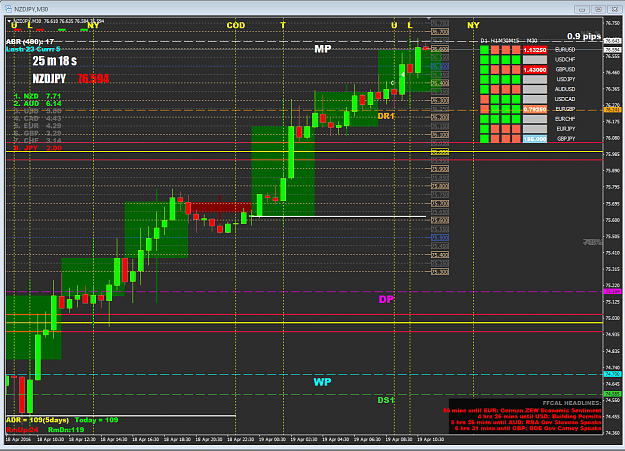Image resolution: width=625 pixels, height=451 pixels.
Task: Click the FFCAL HEADLINES heading
Action: pos(572,403)
